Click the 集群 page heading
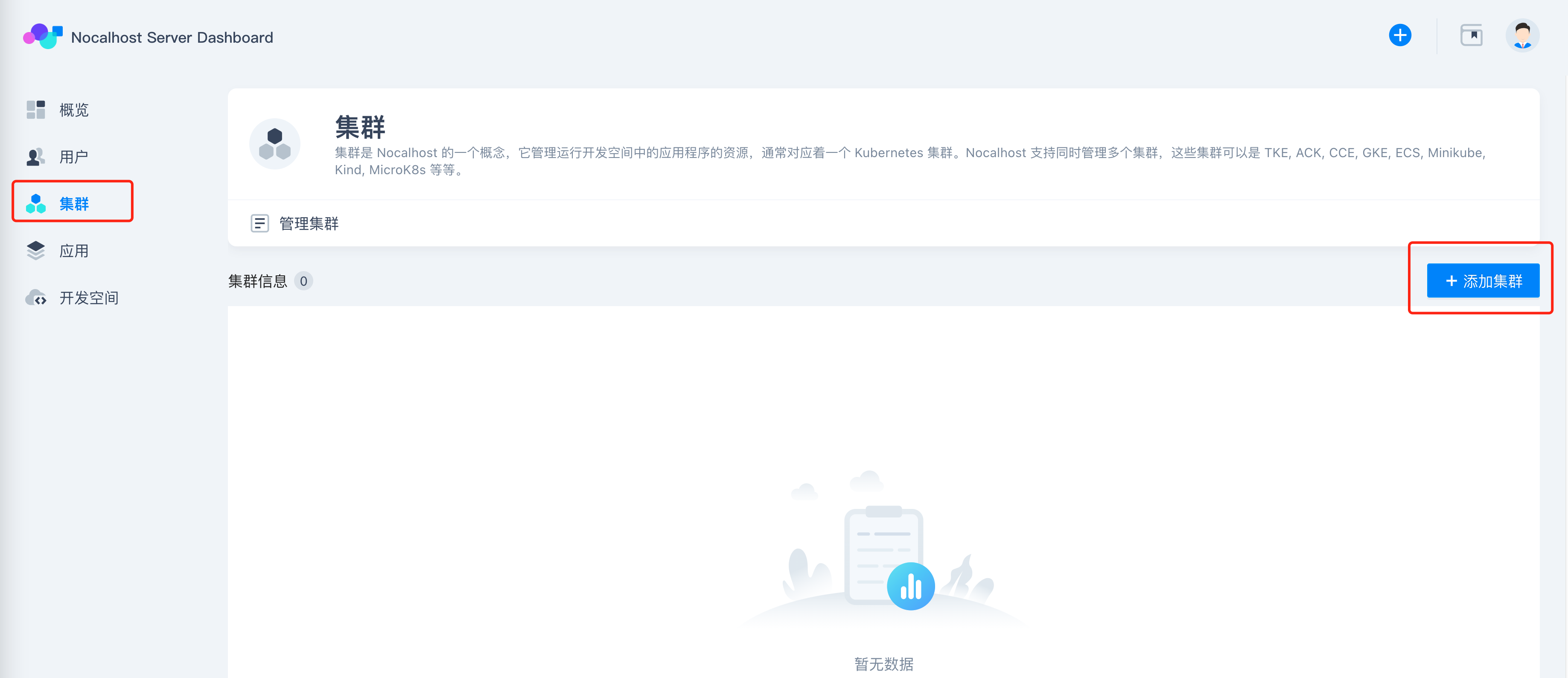This screenshot has height=678, width=1568. tap(360, 127)
